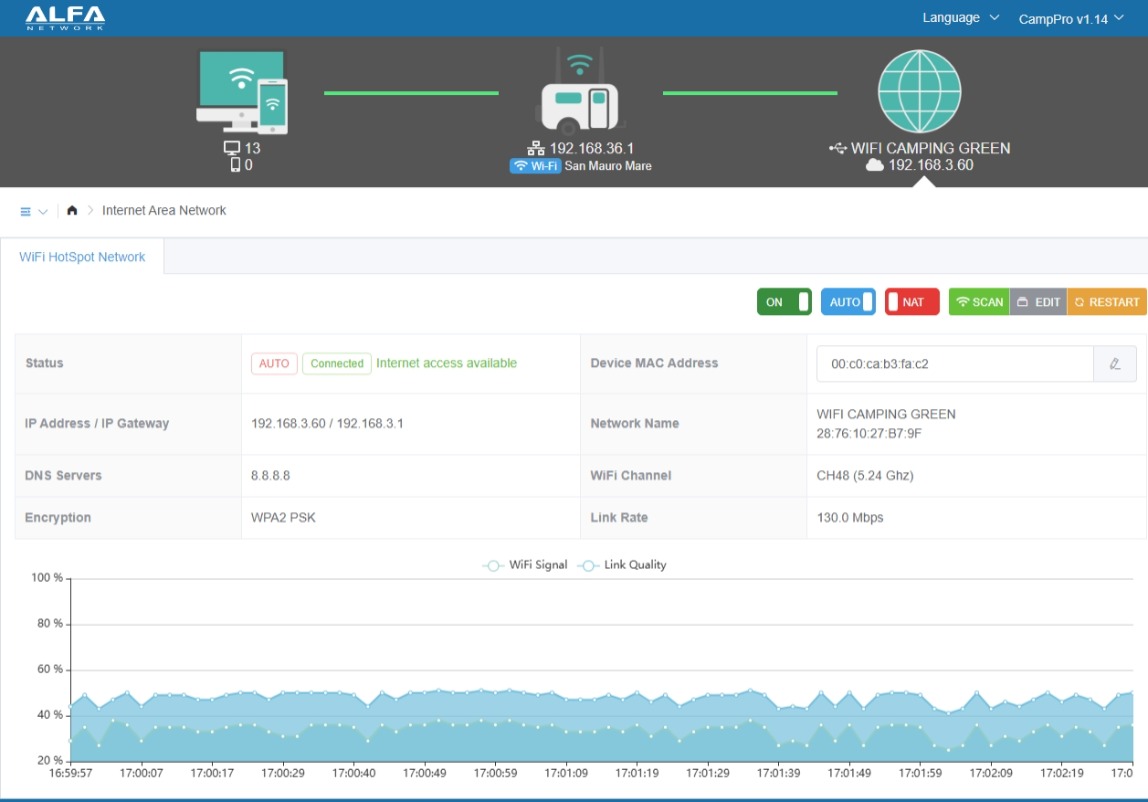Toggle the blue AUTO switch
The image size is (1148, 802).
click(848, 302)
